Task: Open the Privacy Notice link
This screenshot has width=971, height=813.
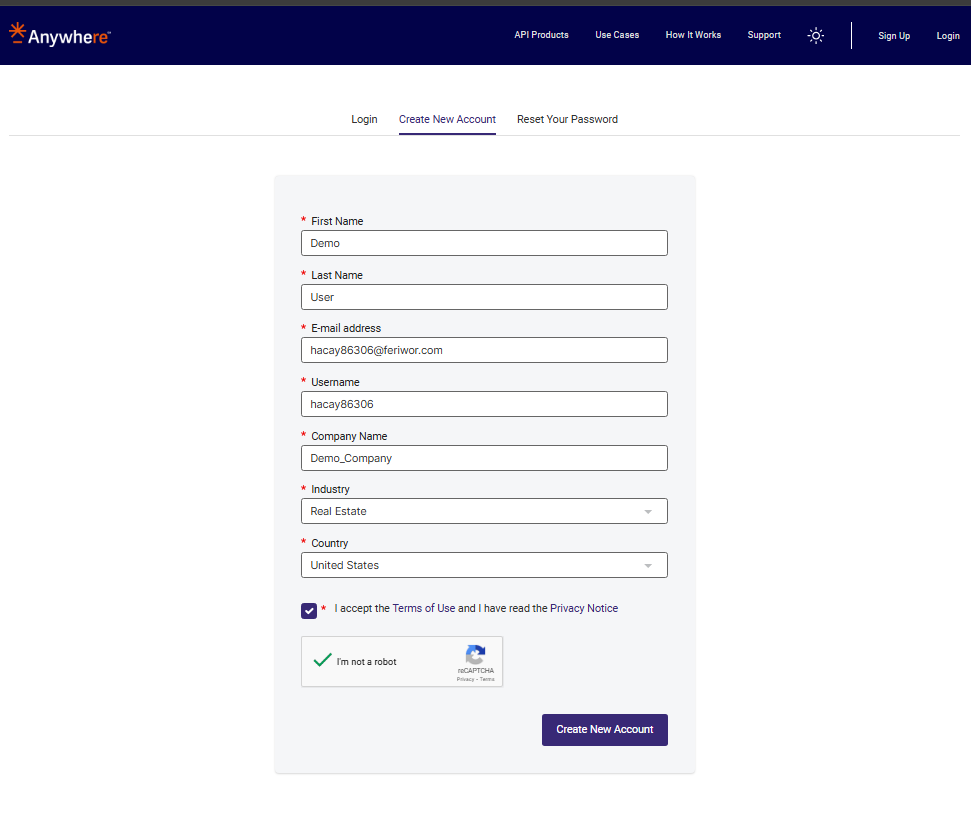Action: pyautogui.click(x=584, y=608)
